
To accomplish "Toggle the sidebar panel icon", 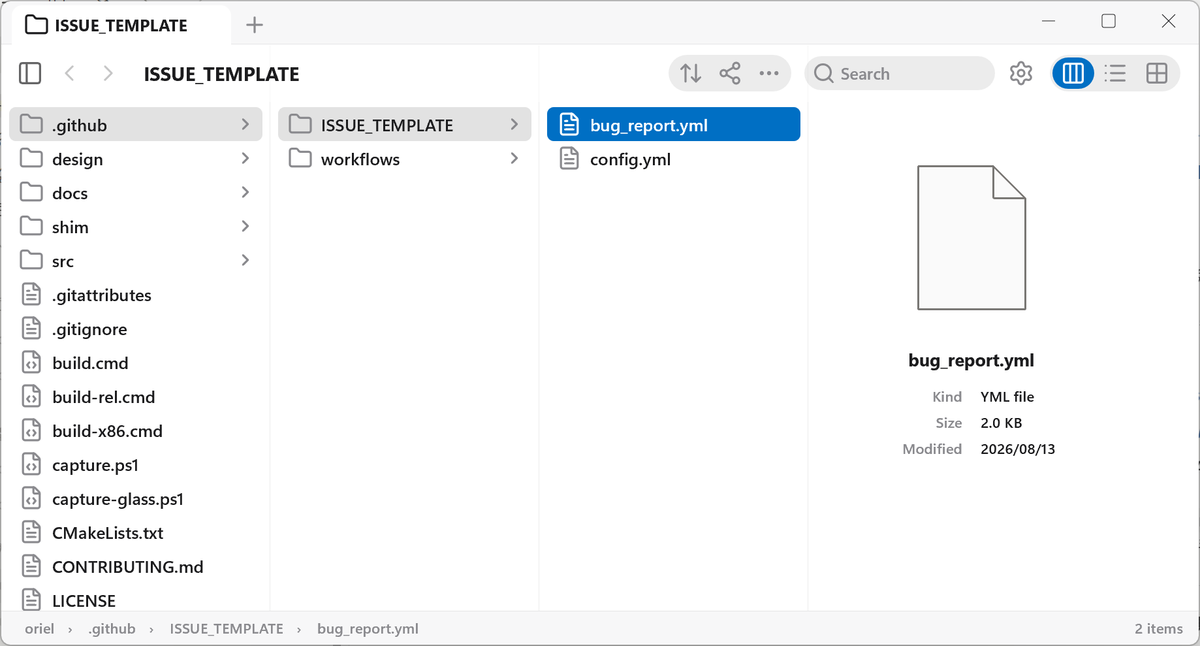I will pyautogui.click(x=30, y=73).
